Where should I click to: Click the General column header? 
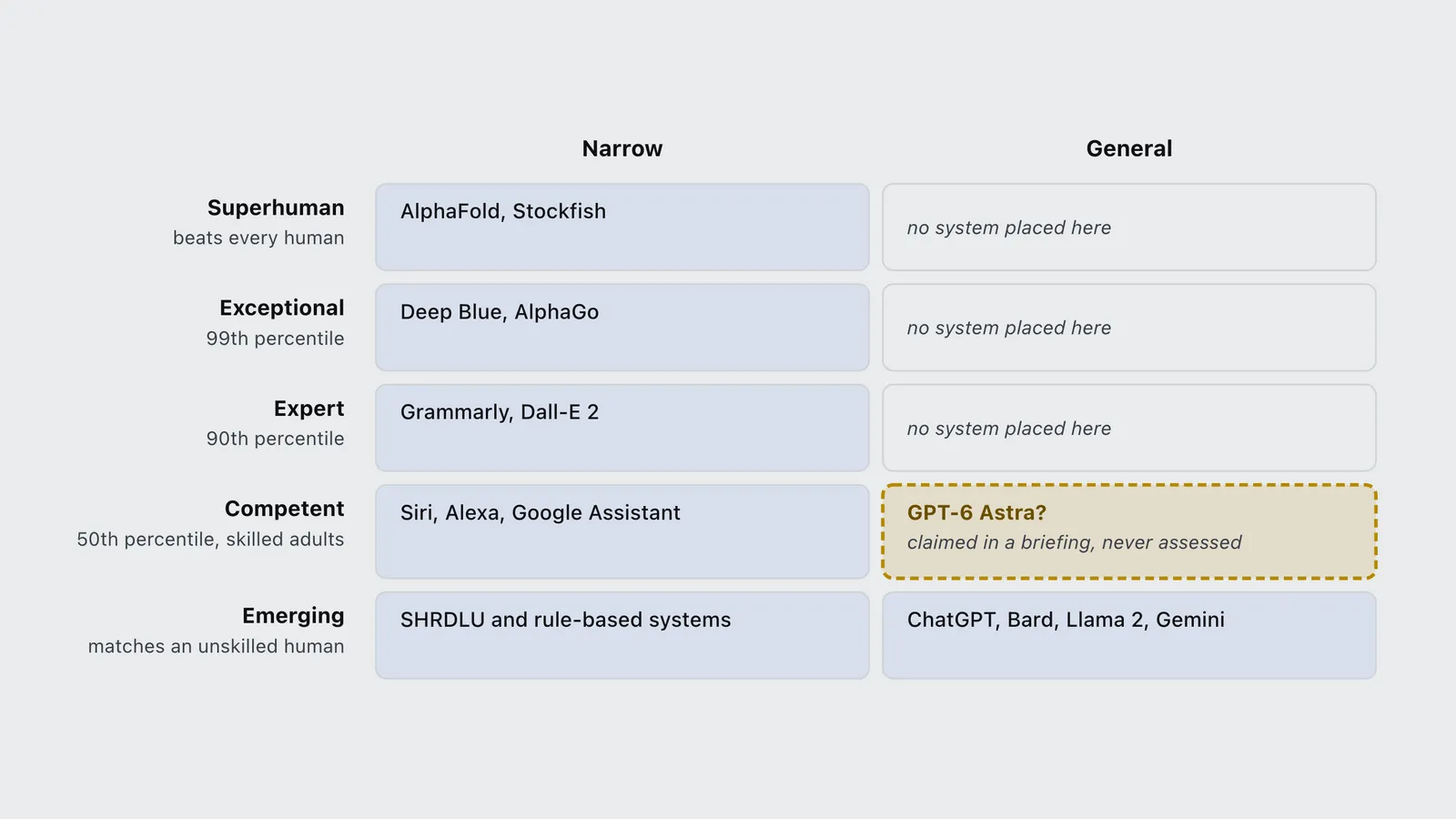[x=1129, y=148]
